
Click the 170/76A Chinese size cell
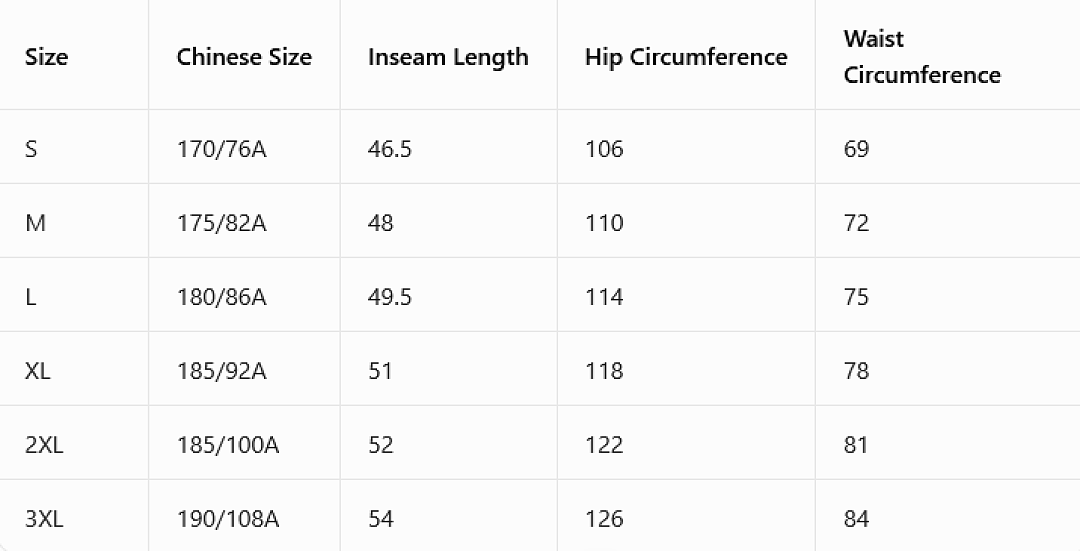pos(221,149)
